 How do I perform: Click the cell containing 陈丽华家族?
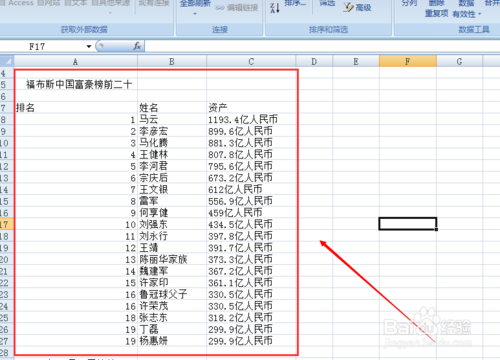coord(172,259)
